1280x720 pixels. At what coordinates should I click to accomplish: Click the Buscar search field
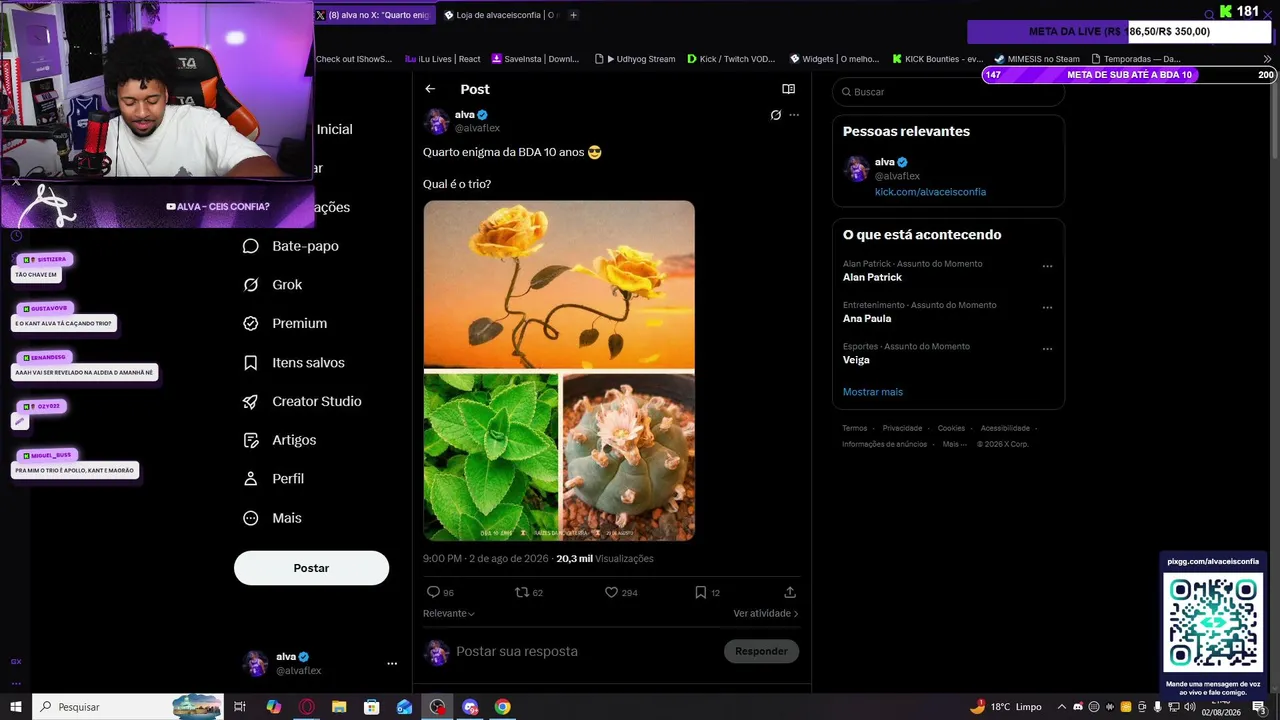[x=948, y=92]
